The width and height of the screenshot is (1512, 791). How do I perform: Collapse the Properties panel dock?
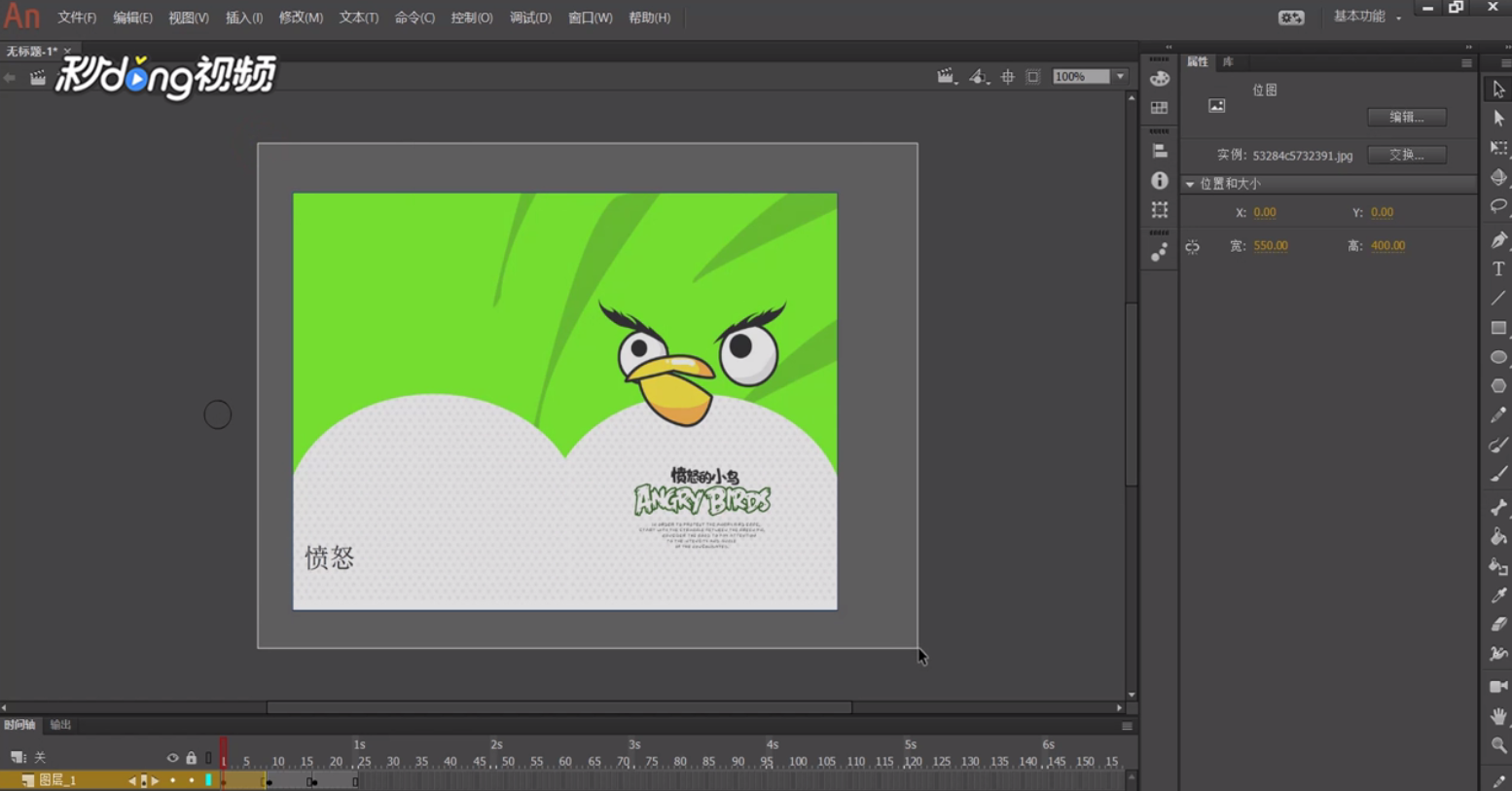1468,47
